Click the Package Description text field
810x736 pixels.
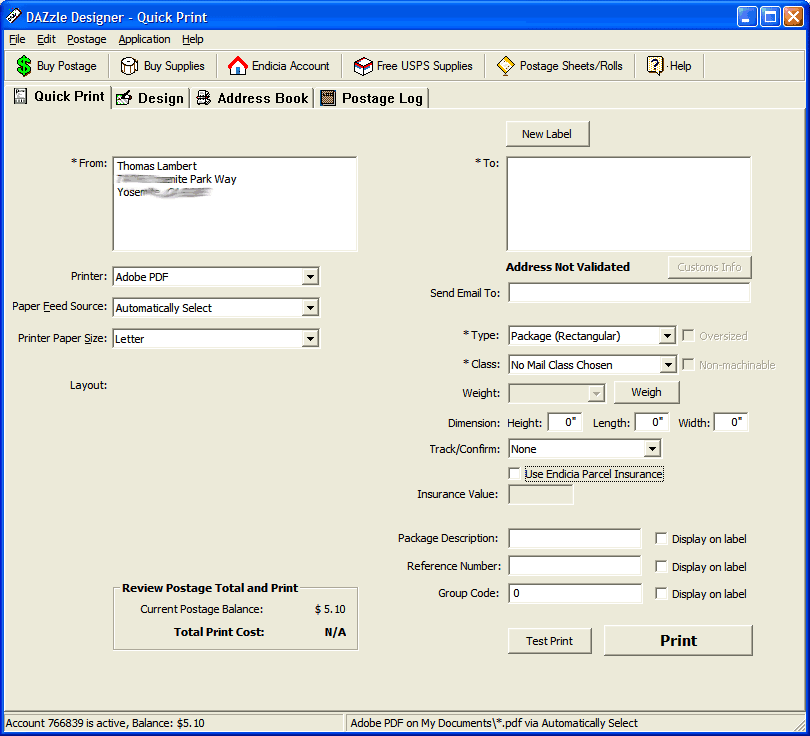[x=575, y=538]
